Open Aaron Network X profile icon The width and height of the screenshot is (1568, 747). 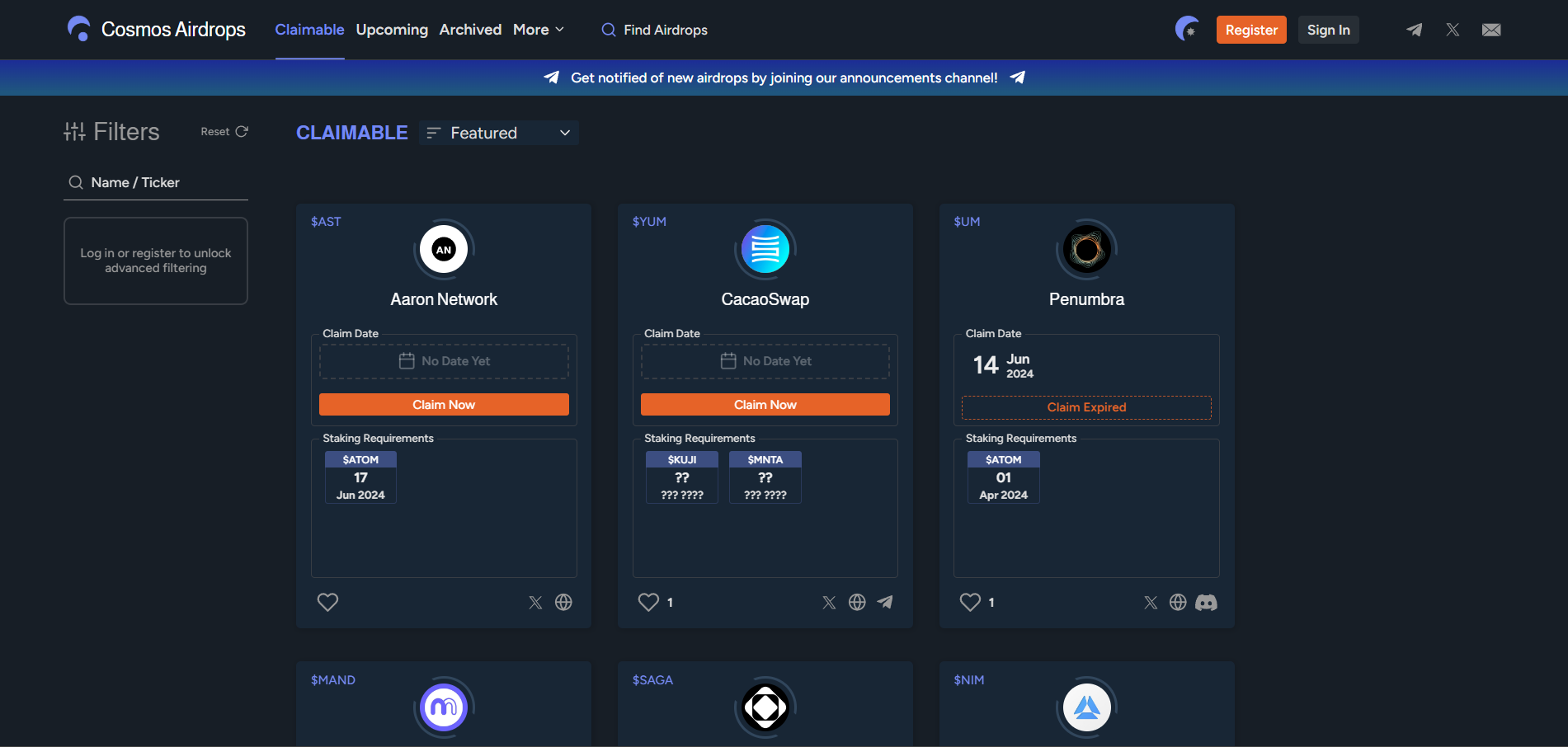click(x=535, y=603)
